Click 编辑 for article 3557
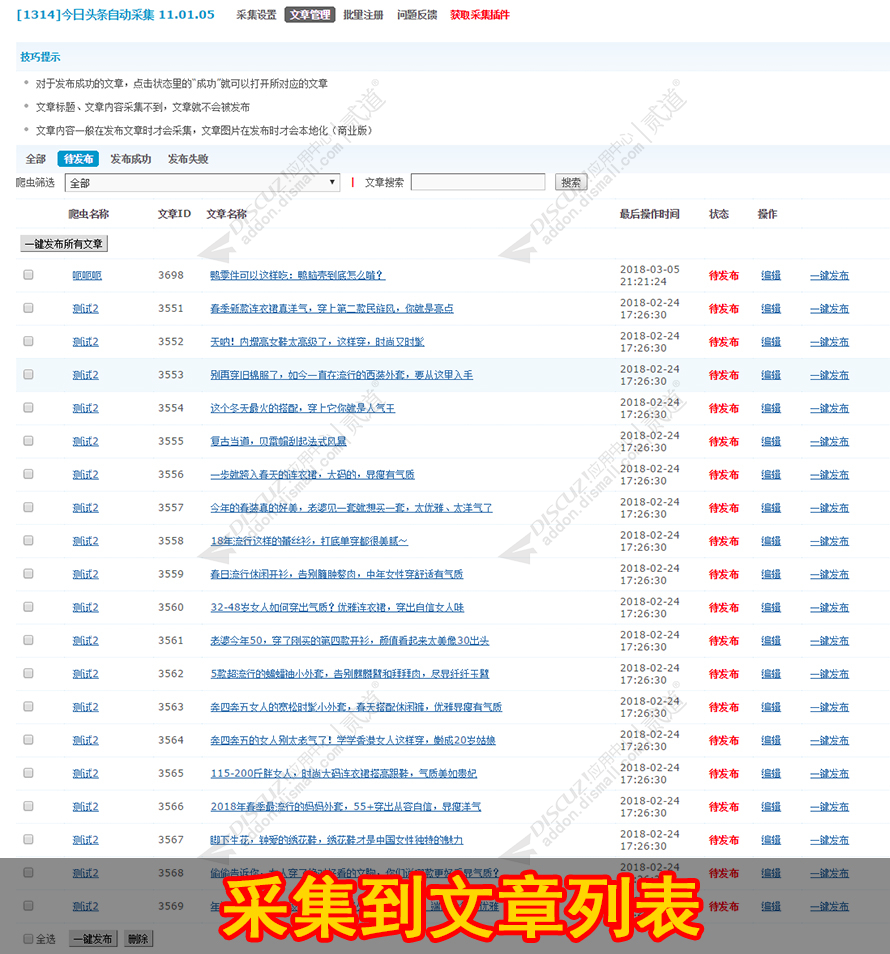 click(771, 508)
